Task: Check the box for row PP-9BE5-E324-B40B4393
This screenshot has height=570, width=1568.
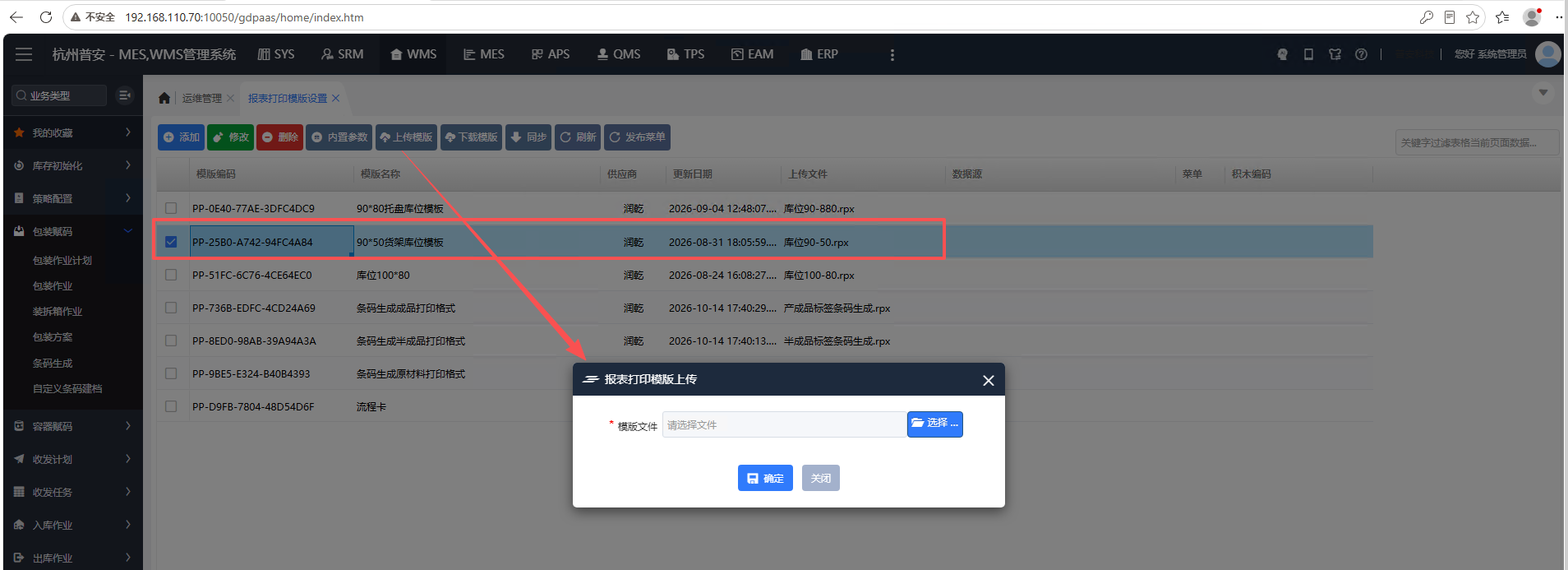Action: (x=171, y=373)
